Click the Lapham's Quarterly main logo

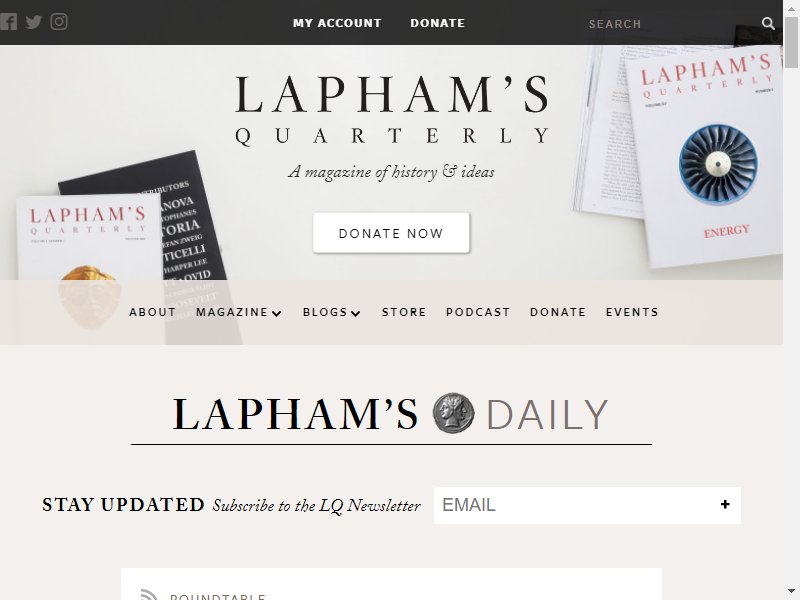(391, 111)
